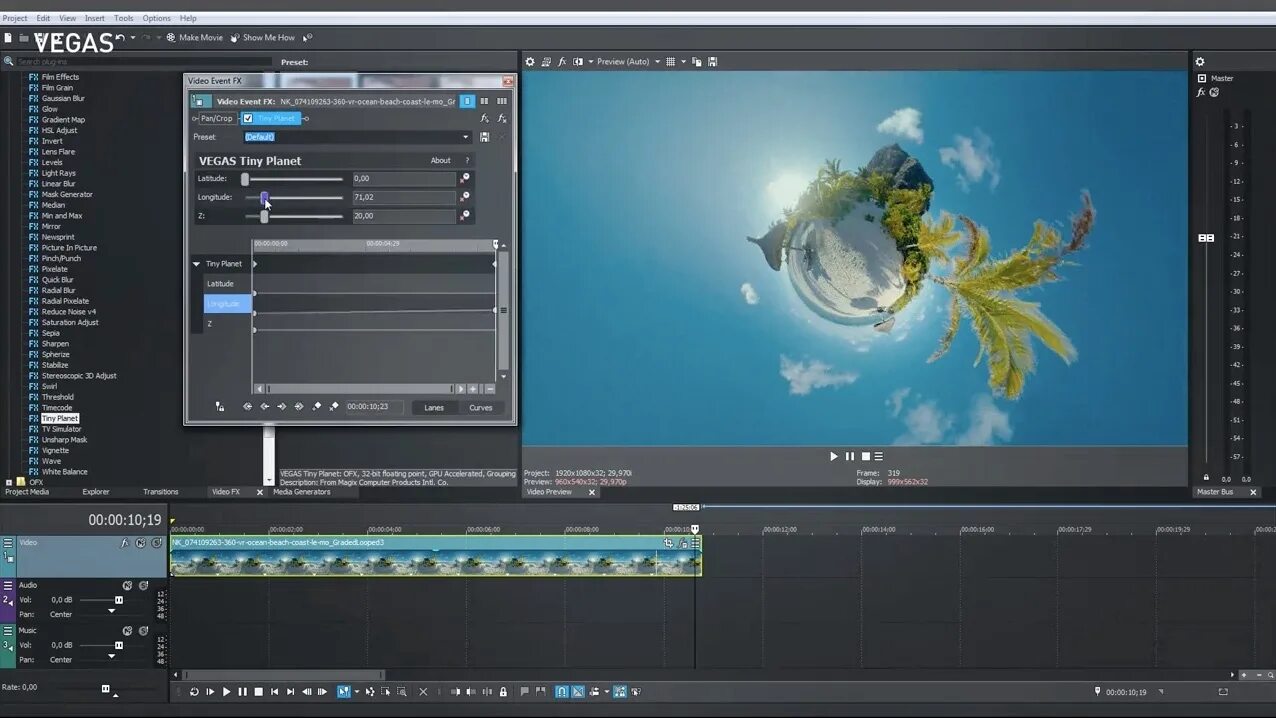The image size is (1276, 718).
Task: Toggle automatic crossfades in the toolbar
Action: (x=579, y=691)
